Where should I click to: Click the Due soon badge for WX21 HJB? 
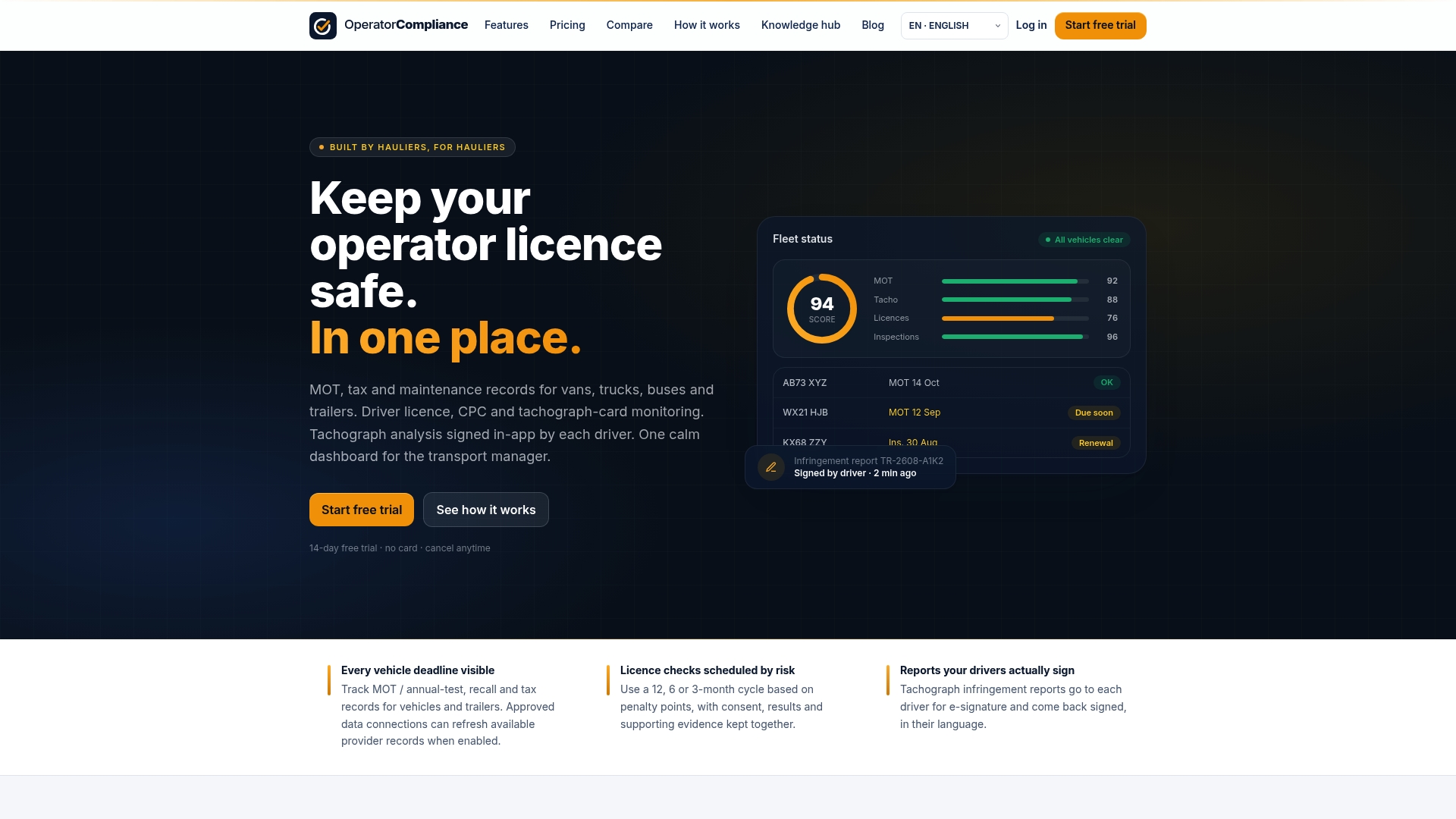pos(1094,413)
